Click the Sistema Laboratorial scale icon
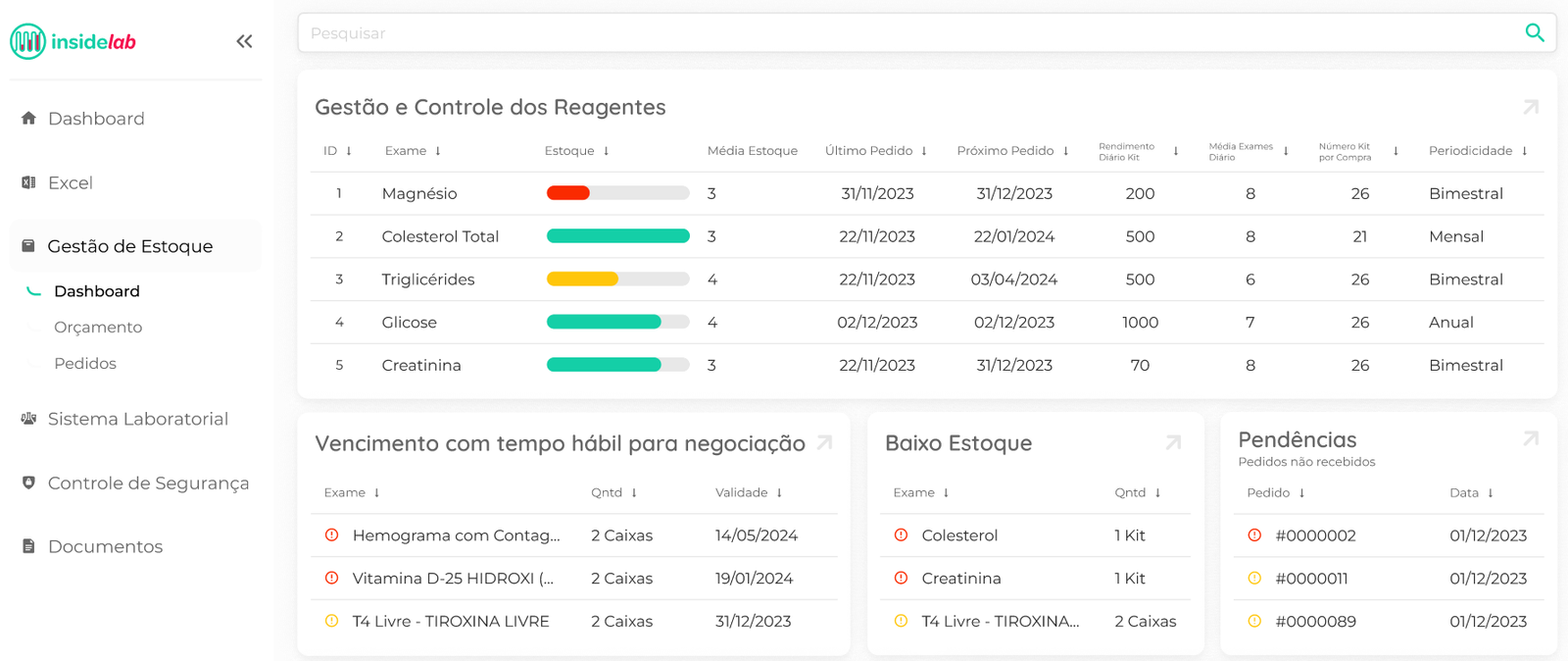The width and height of the screenshot is (1568, 661). [x=28, y=419]
